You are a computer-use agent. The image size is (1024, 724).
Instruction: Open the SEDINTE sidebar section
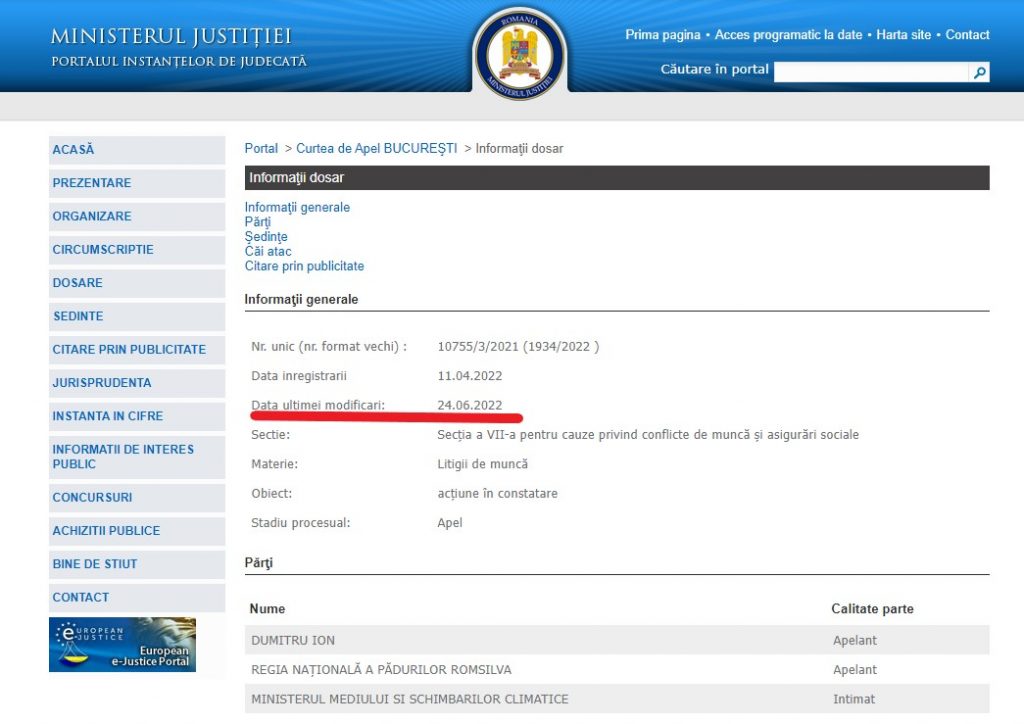coord(78,316)
